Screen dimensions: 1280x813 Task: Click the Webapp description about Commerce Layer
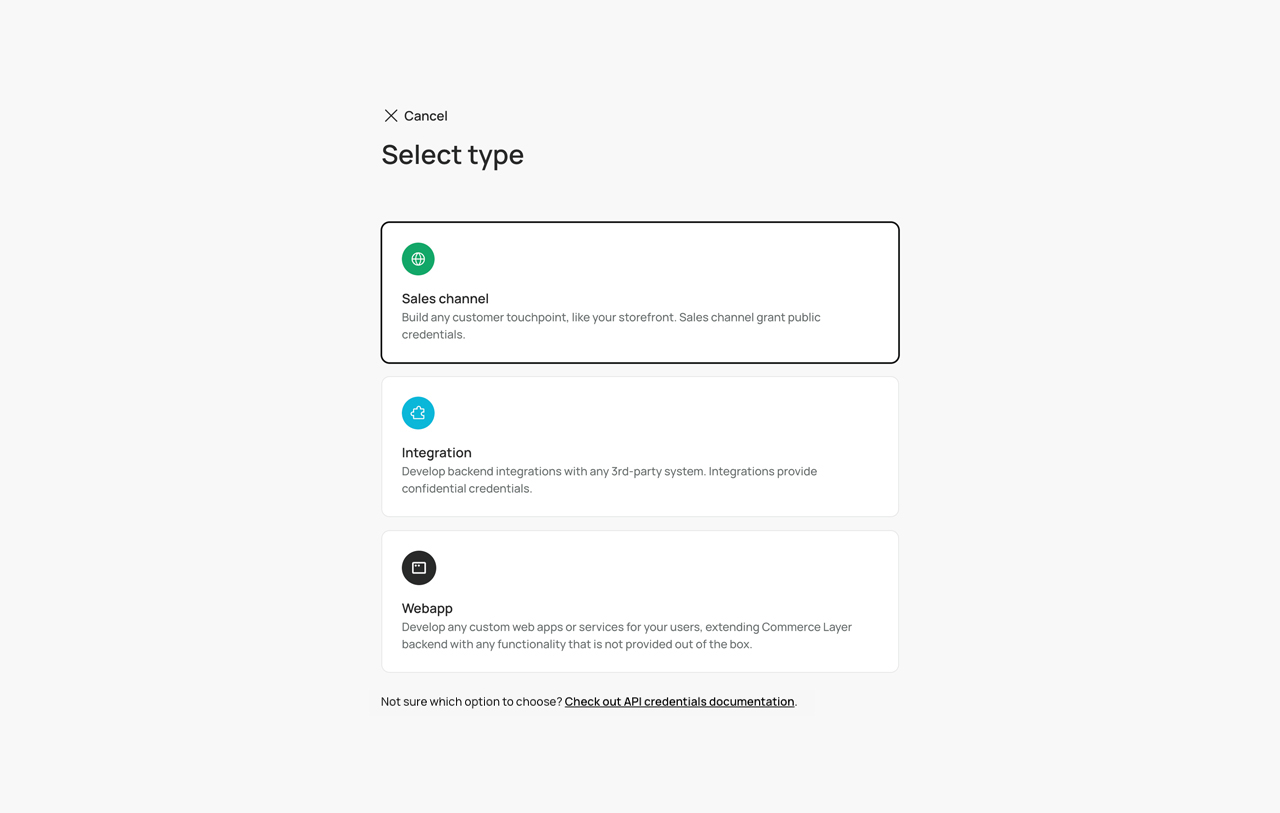(x=626, y=636)
